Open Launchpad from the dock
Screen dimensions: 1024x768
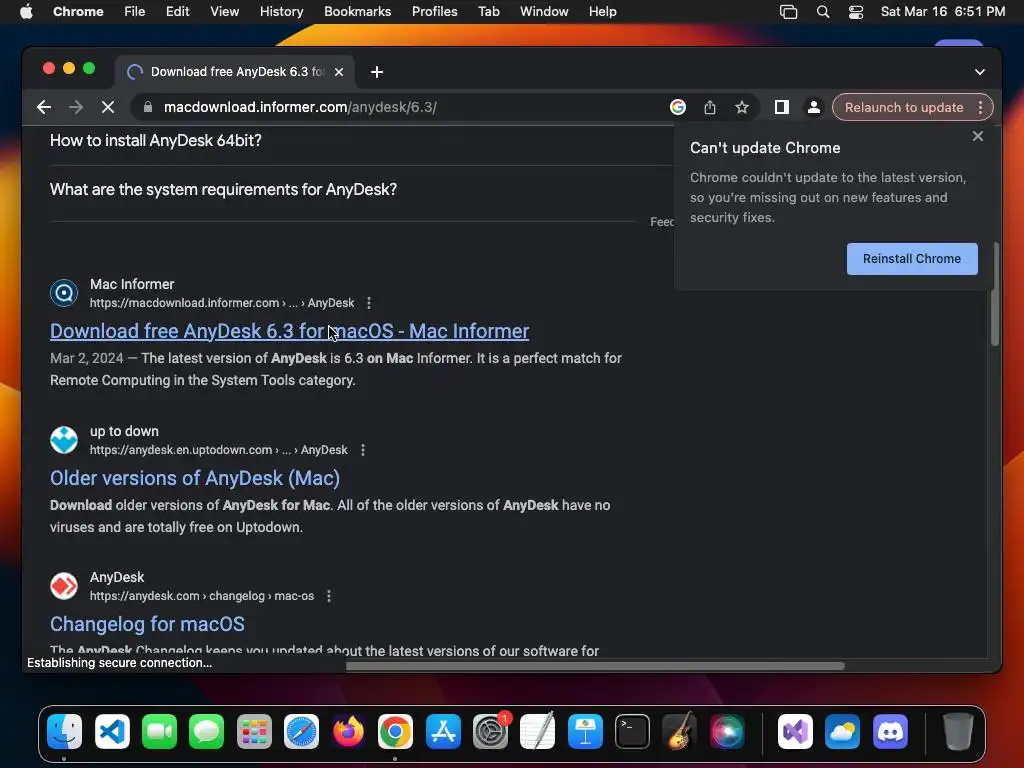click(254, 731)
